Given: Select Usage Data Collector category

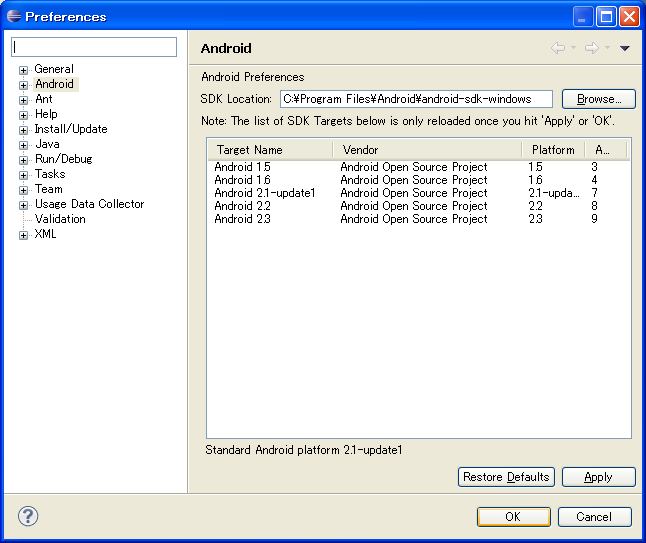Looking at the screenshot, I should pyautogui.click(x=89, y=204).
